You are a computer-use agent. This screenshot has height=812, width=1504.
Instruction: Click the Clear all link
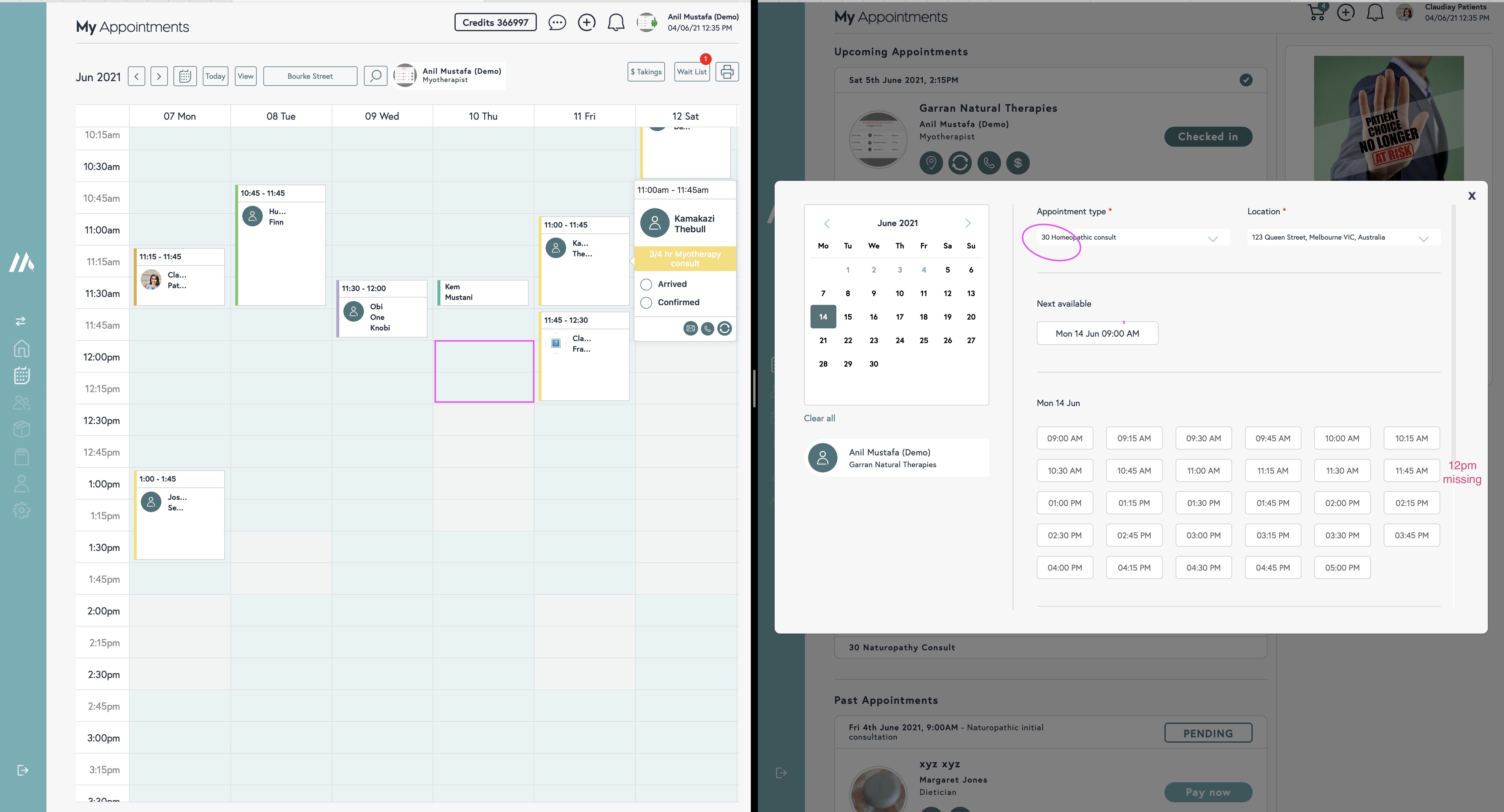pos(819,418)
